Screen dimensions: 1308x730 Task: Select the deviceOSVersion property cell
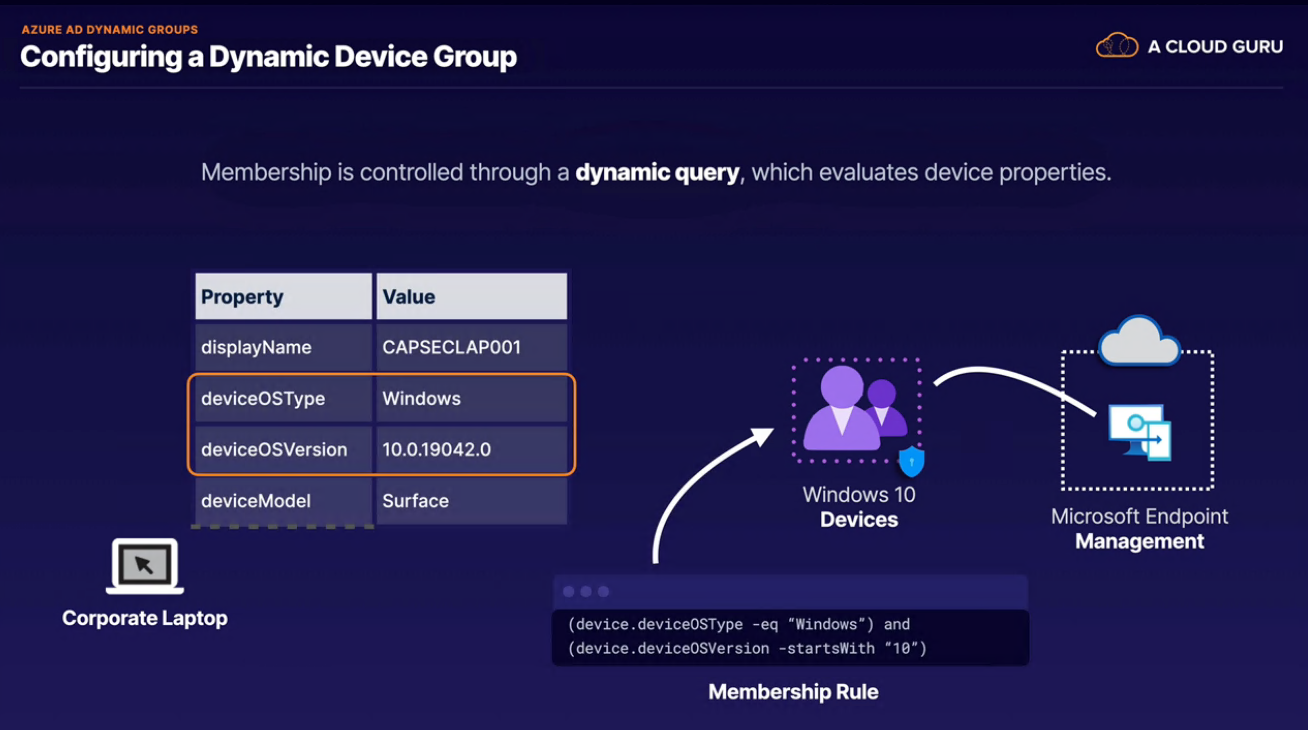[283, 449]
